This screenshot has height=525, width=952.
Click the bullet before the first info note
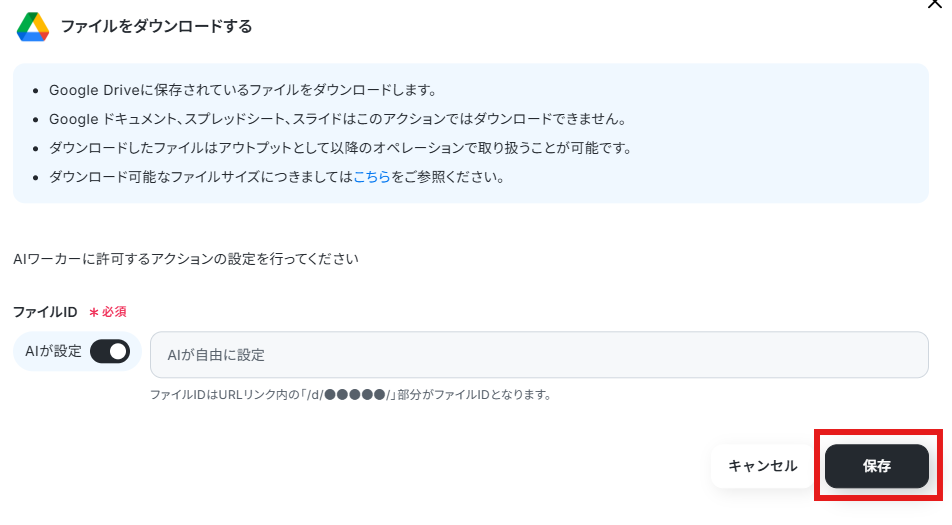coord(36,91)
